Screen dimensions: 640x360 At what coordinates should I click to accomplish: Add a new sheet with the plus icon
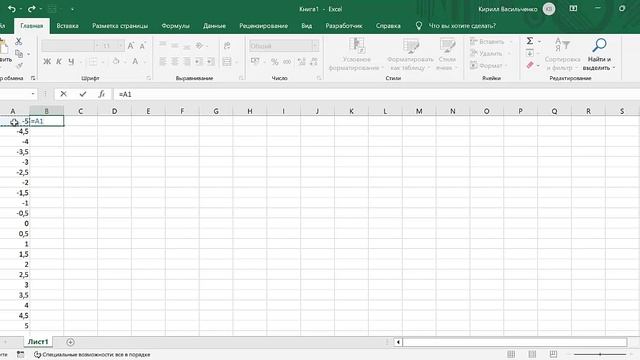(x=70, y=342)
